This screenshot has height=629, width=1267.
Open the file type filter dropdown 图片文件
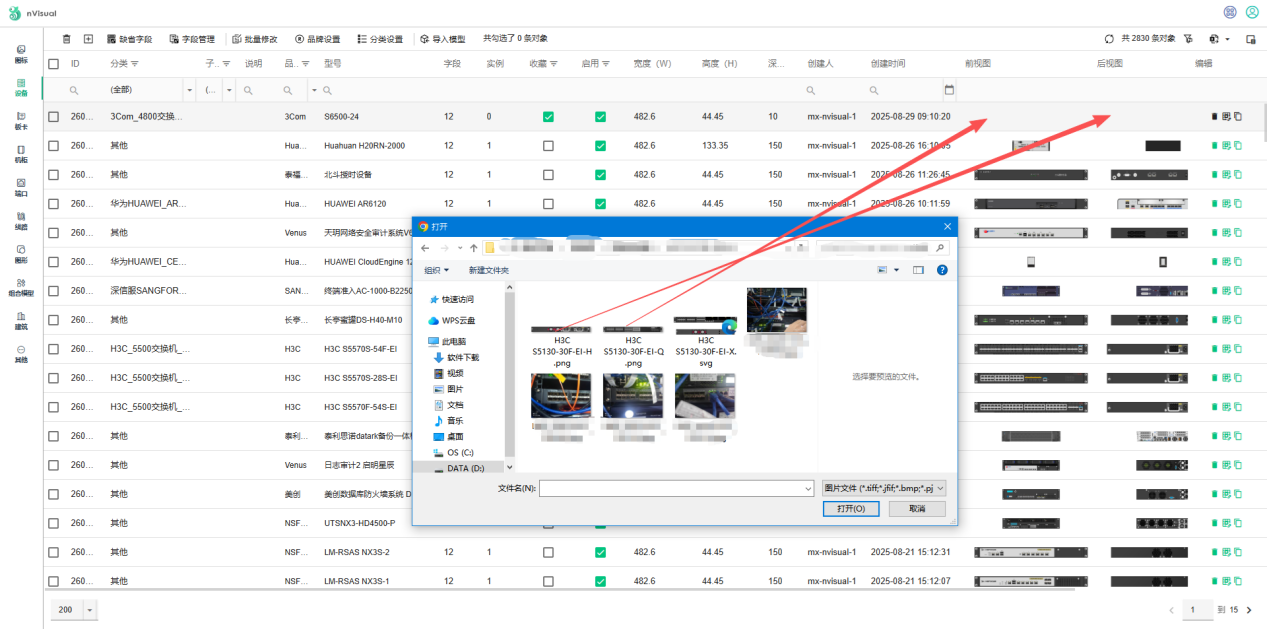tap(883, 488)
